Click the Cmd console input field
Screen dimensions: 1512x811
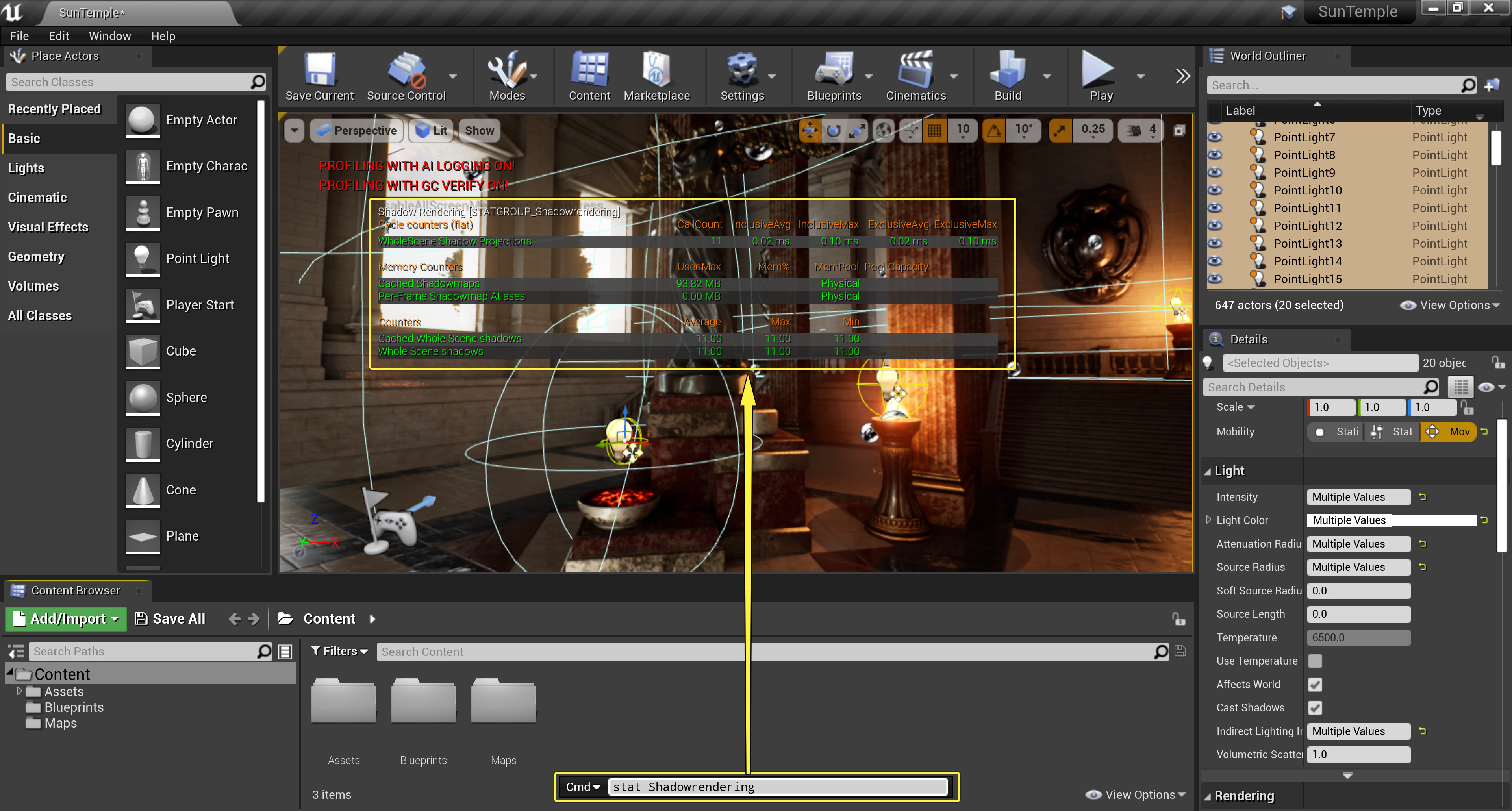click(x=778, y=786)
